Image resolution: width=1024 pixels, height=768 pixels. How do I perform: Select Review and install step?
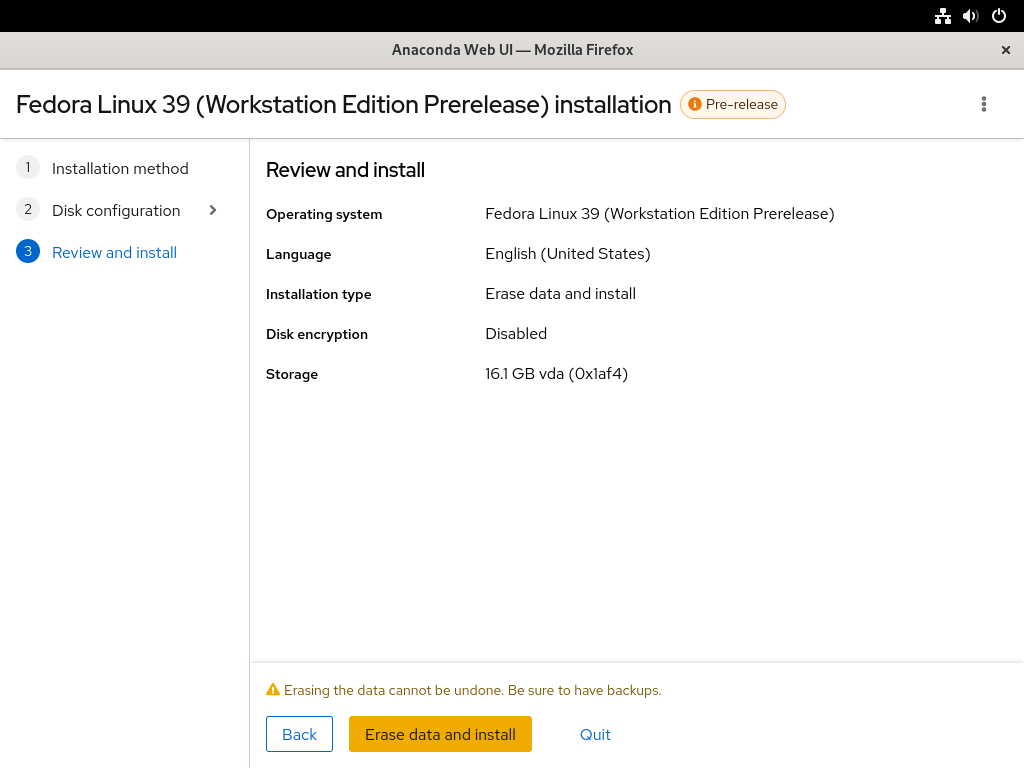click(x=114, y=253)
